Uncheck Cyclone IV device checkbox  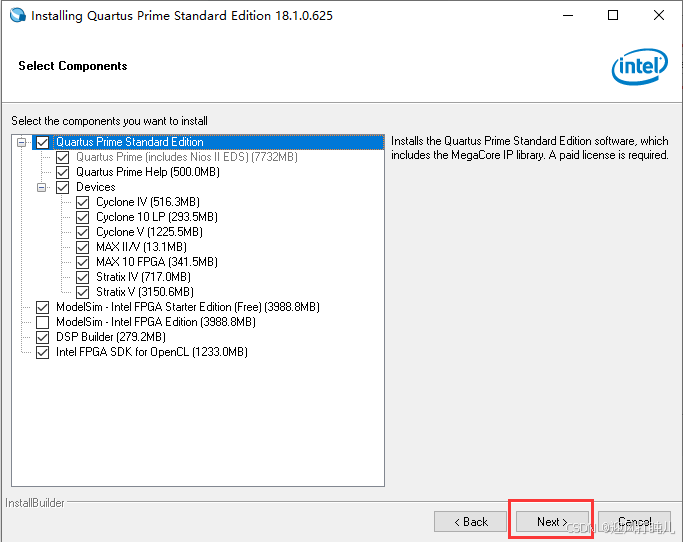pos(82,202)
